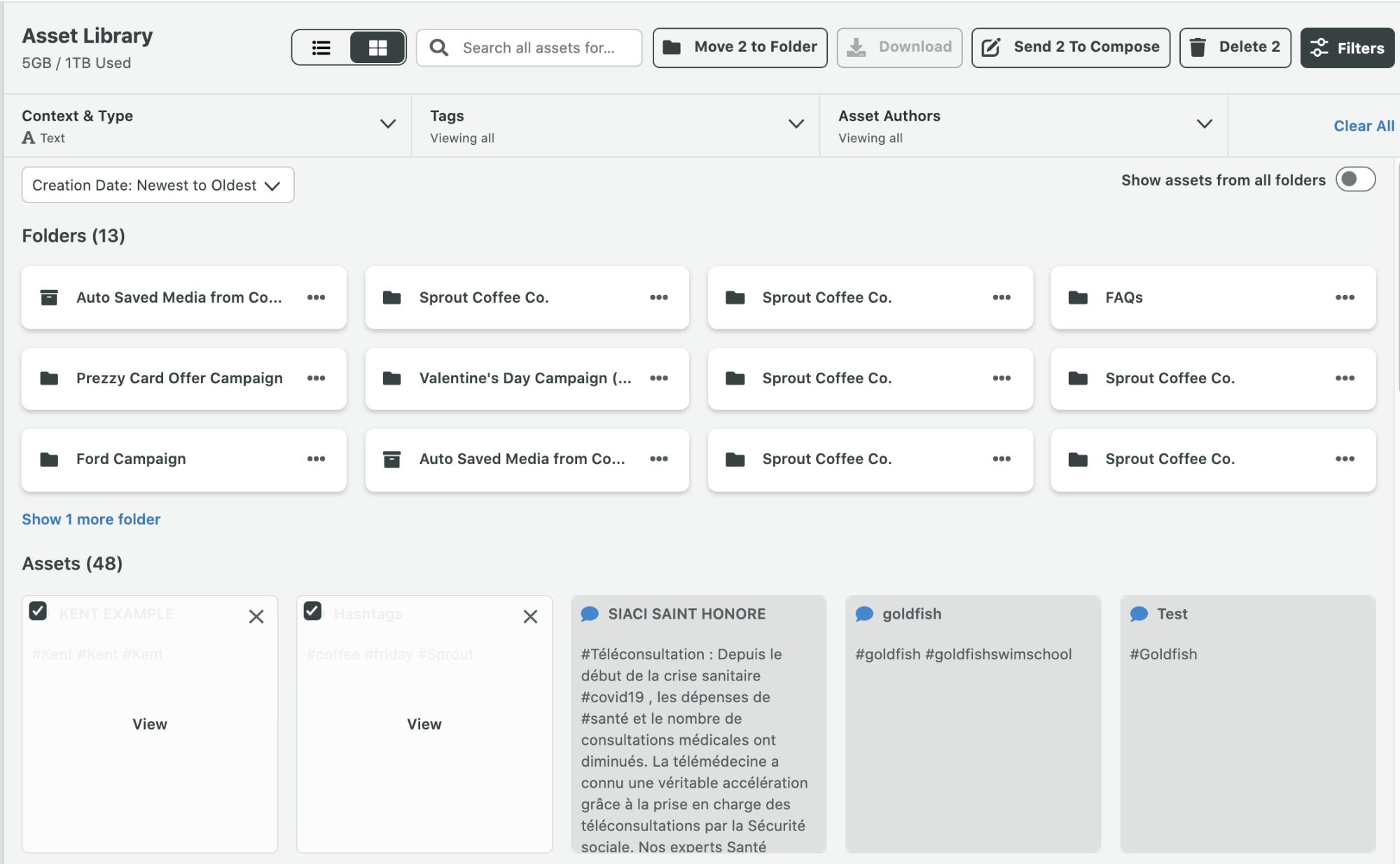Image resolution: width=1400 pixels, height=864 pixels.
Task: Click Show 1 more folder link
Action: tap(91, 519)
